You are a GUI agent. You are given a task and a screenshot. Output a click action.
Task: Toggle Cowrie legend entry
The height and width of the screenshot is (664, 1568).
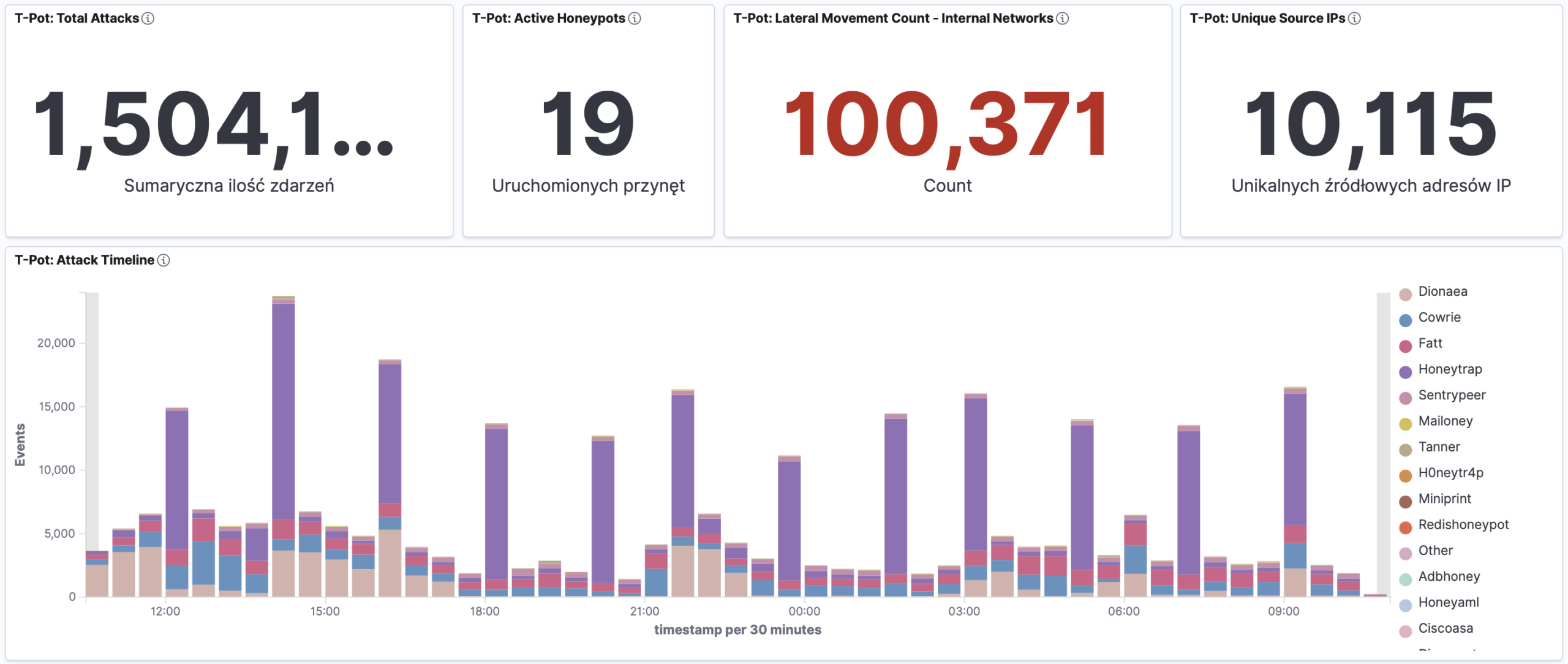(x=1439, y=317)
